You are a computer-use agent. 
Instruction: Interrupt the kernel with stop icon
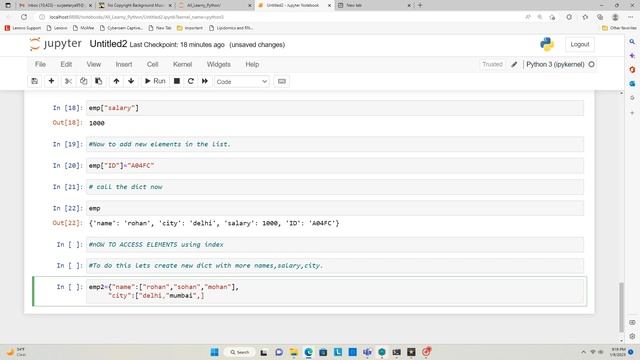coord(177,81)
